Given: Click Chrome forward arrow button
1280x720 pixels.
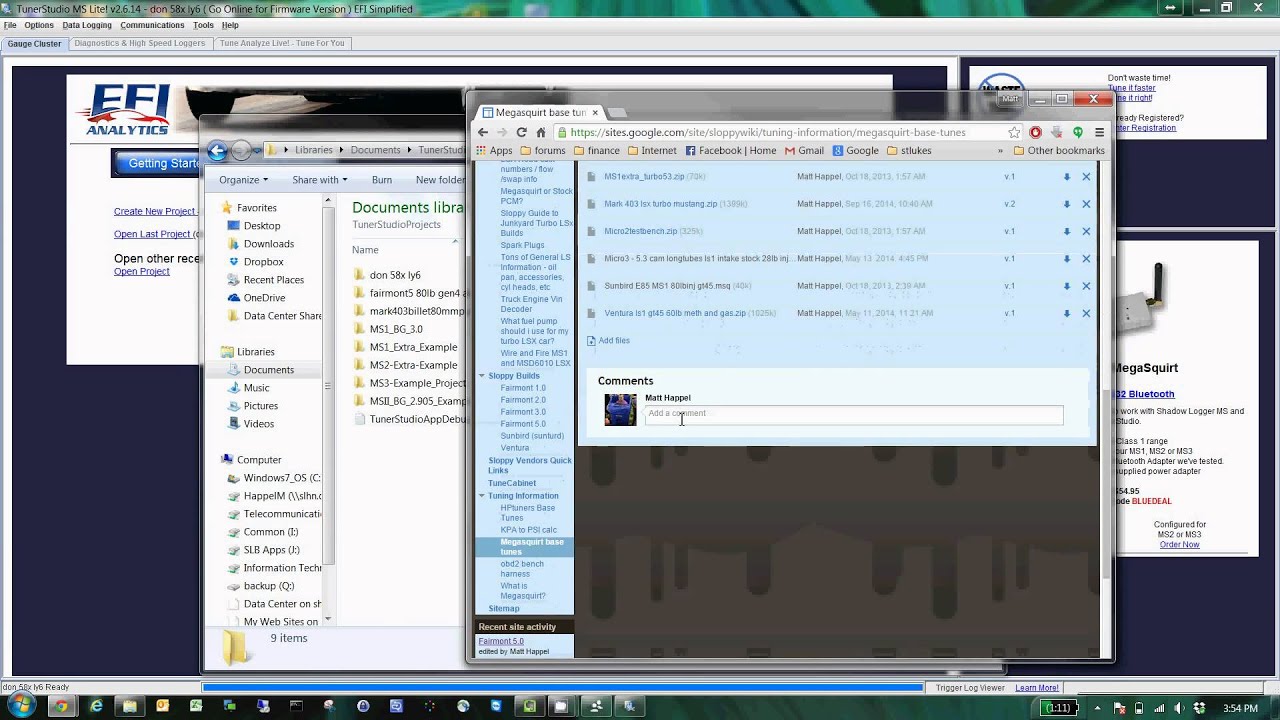Looking at the screenshot, I should point(502,132).
